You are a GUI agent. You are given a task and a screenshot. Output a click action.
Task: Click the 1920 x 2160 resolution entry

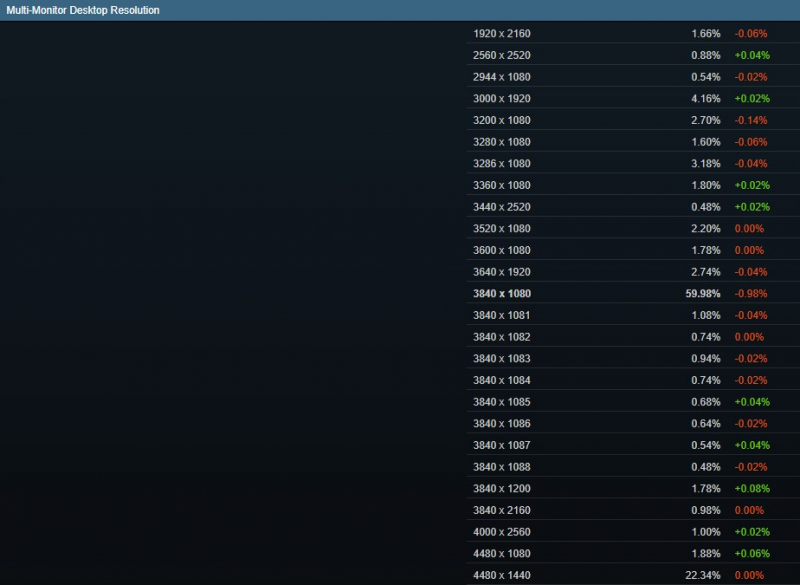click(x=502, y=34)
